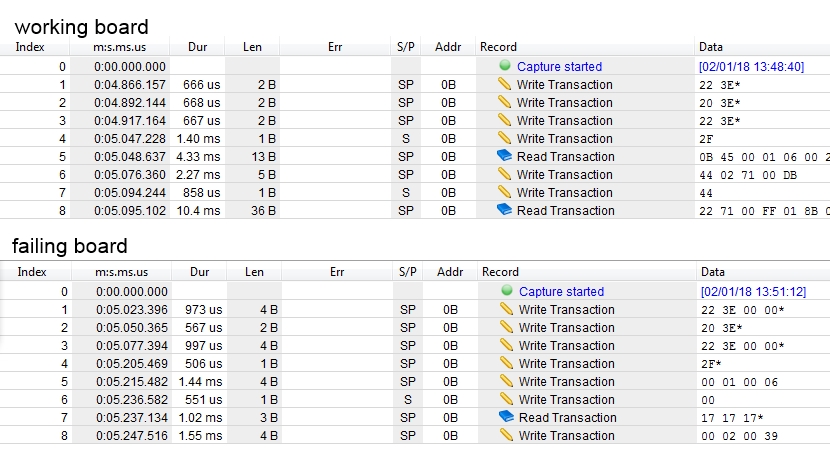Screen dimensions: 830x452
Task: Click working board date [02/01/18 13:48:40]
Action: click(752, 67)
